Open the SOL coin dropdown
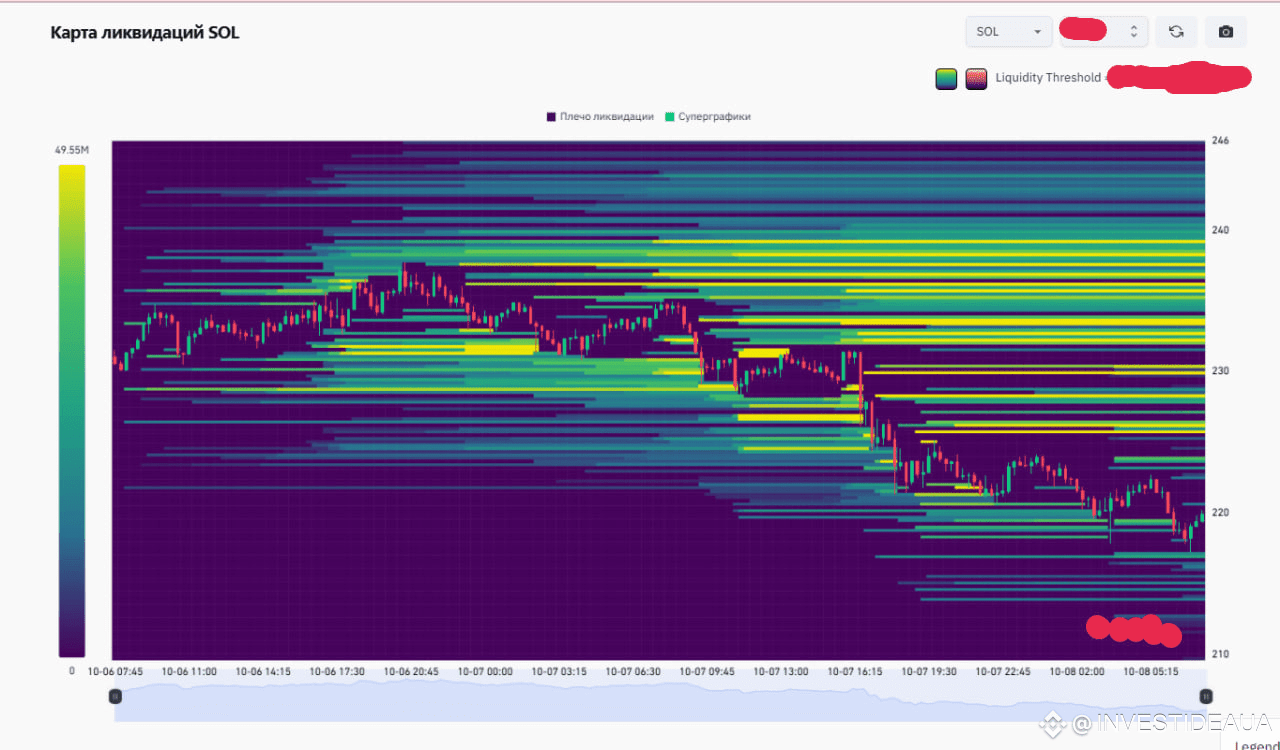 click(1008, 32)
